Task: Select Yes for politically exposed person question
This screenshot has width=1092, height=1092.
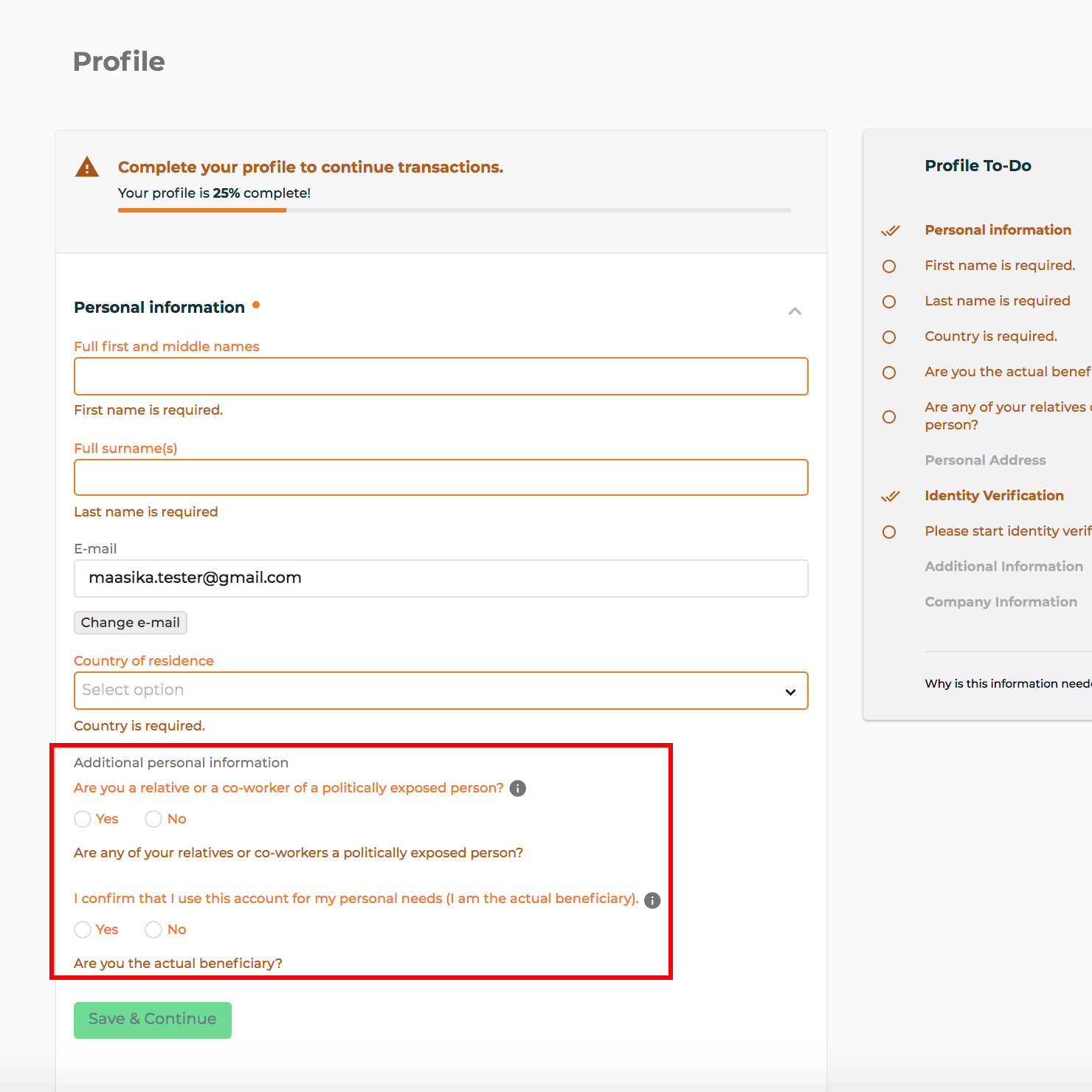Action: tap(83, 819)
